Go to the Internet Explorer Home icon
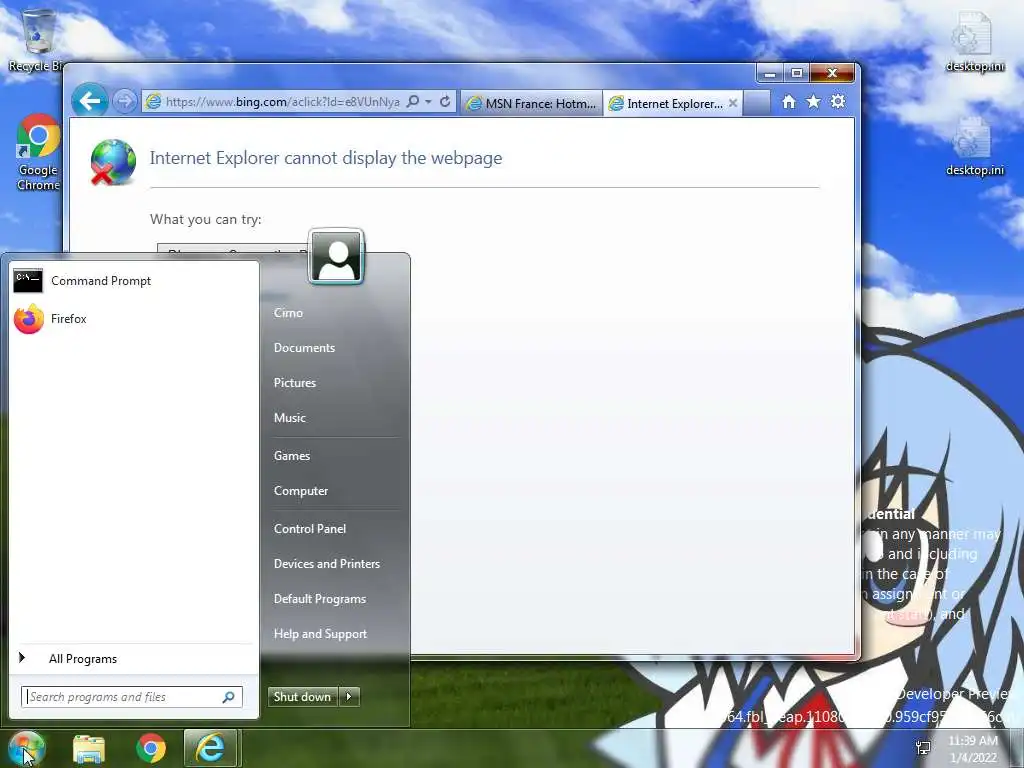Screen dimensions: 1024x768 pyautogui.click(x=789, y=102)
